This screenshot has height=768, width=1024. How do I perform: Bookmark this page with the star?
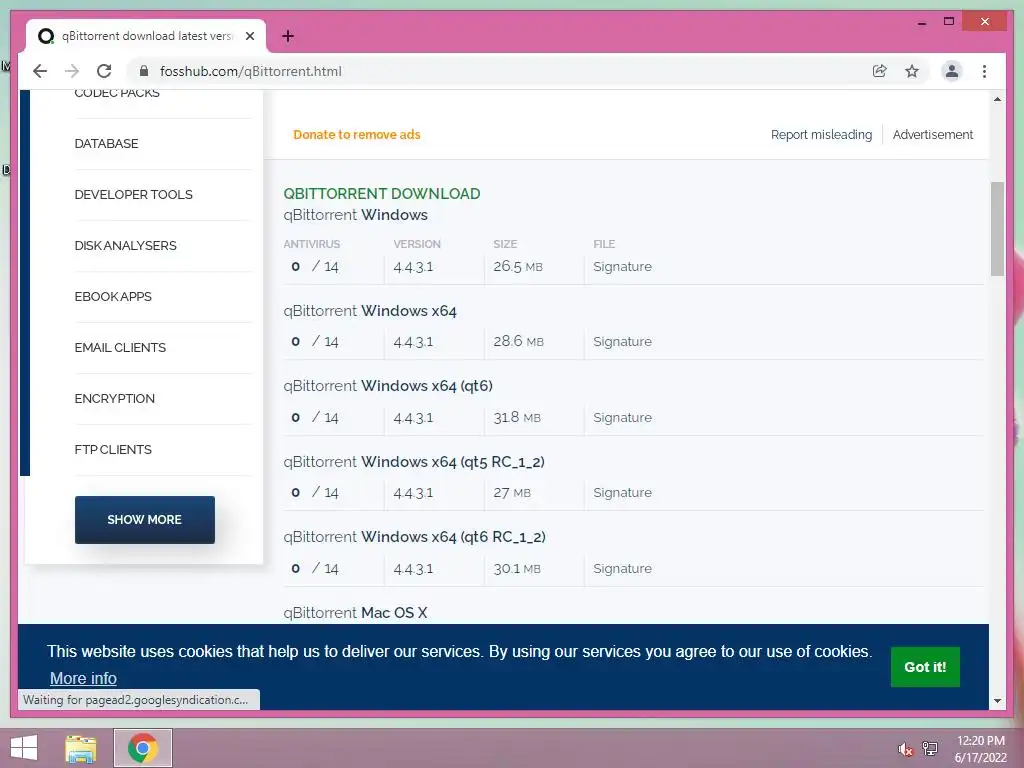912,71
